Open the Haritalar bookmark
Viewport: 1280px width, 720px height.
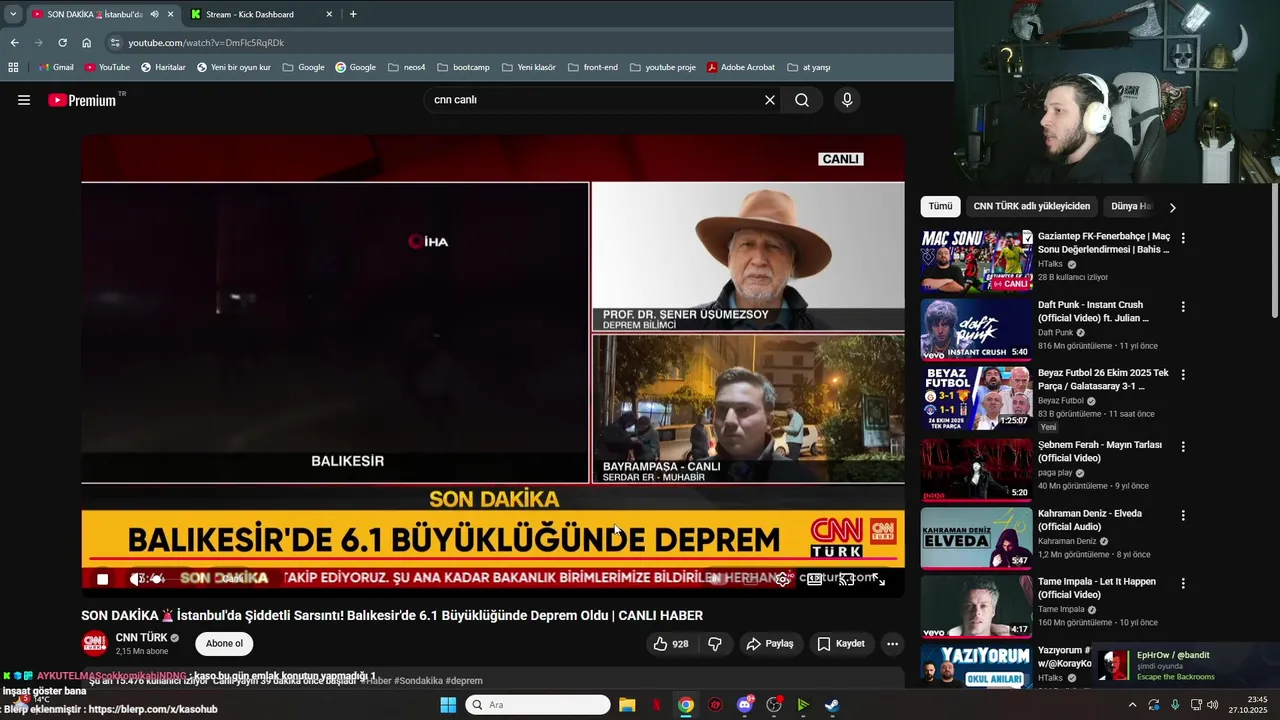[x=163, y=67]
